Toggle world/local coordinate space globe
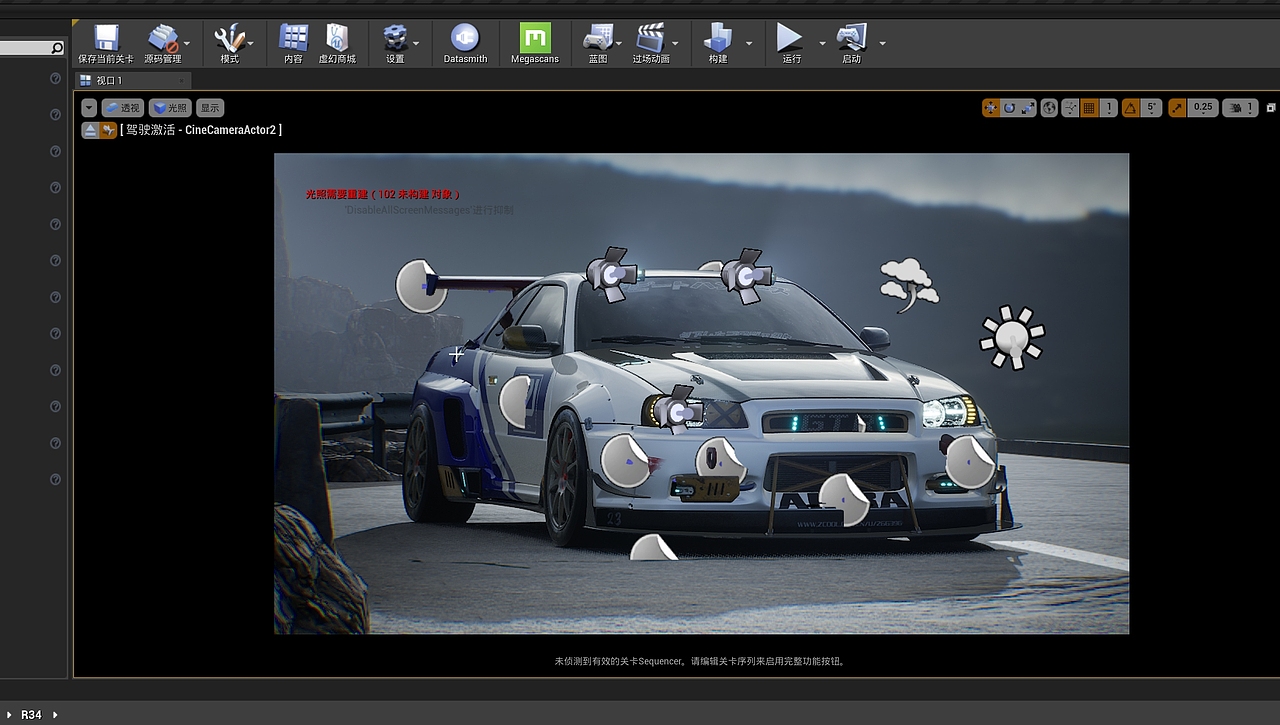The width and height of the screenshot is (1280, 725). tap(1049, 108)
